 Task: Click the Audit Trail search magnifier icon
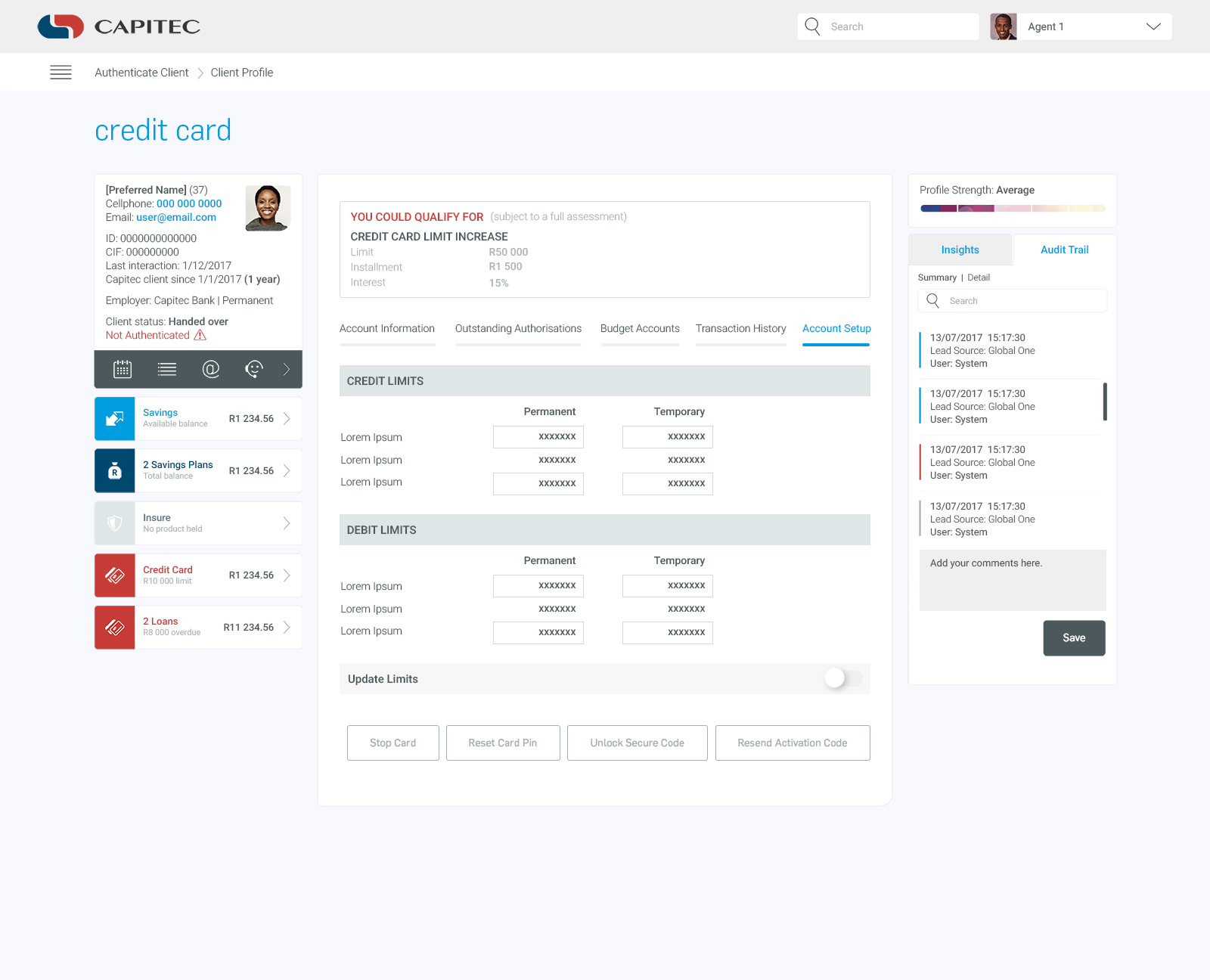click(x=933, y=301)
